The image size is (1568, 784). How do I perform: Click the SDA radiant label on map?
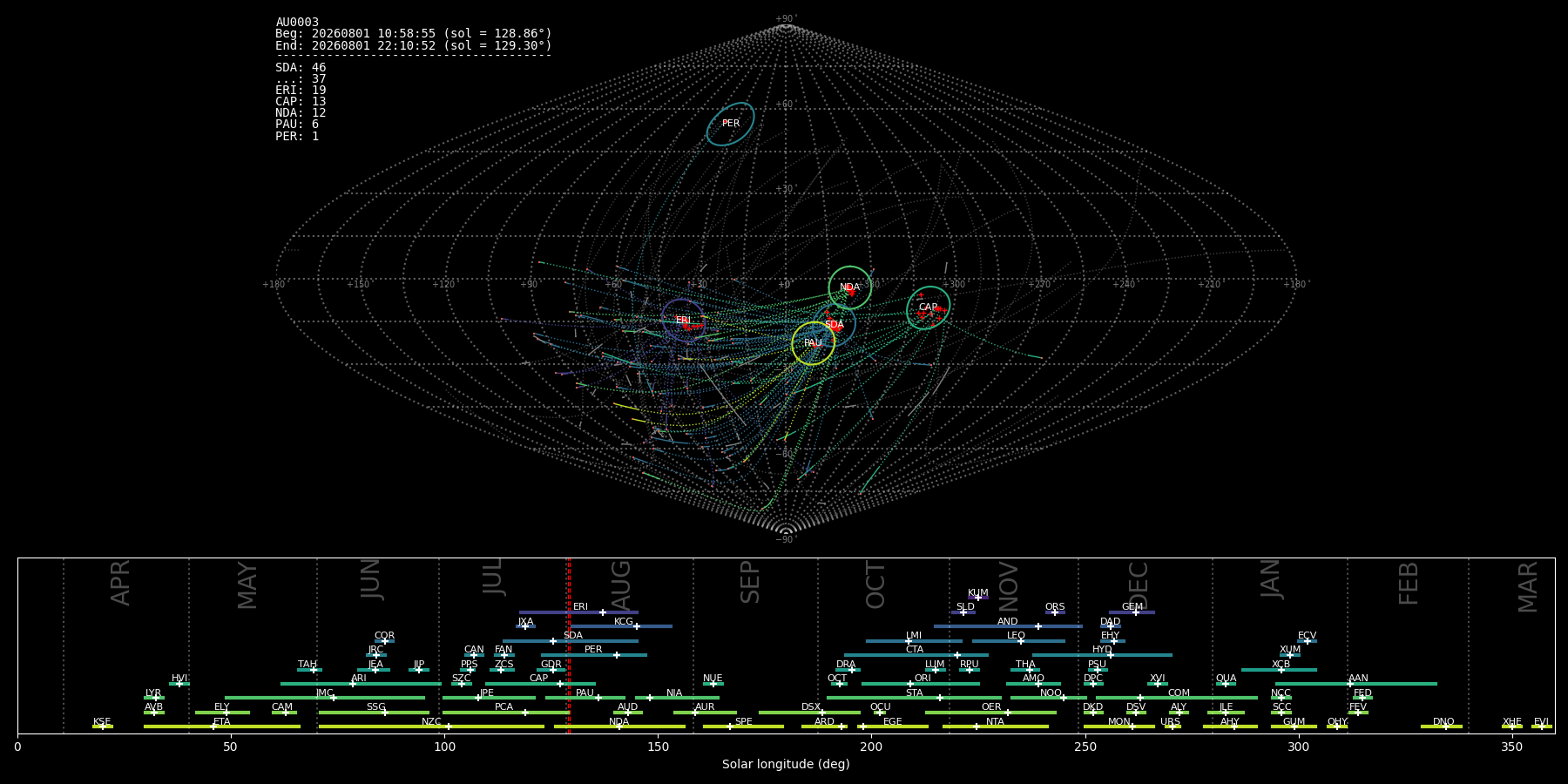tap(834, 325)
